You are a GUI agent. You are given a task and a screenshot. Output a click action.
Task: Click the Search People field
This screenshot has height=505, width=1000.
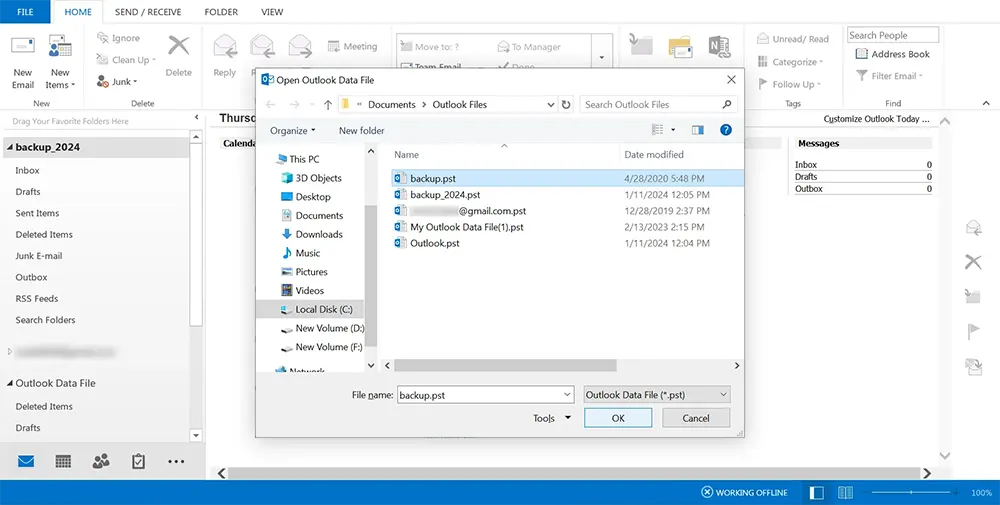(893, 35)
